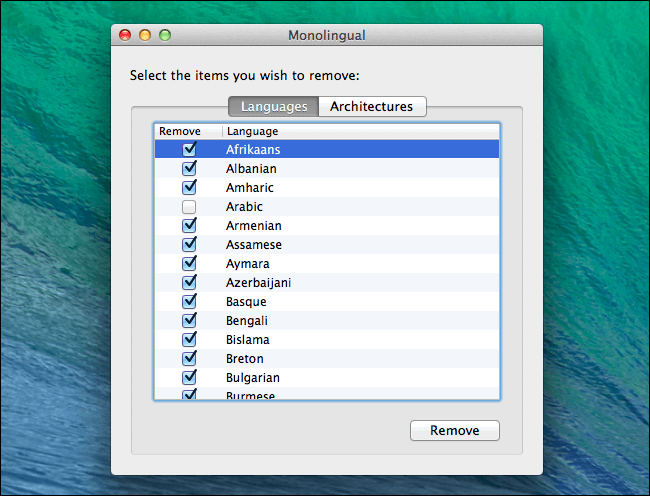
Task: Toggle the Basque remove checkbox
Action: [x=189, y=302]
